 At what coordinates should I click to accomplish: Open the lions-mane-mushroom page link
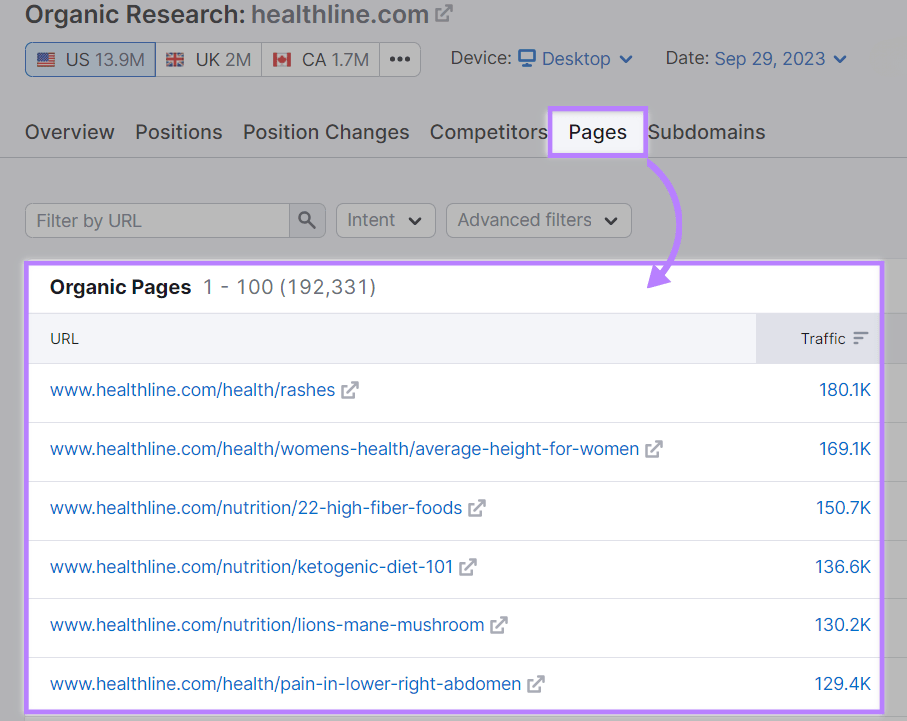point(267,626)
